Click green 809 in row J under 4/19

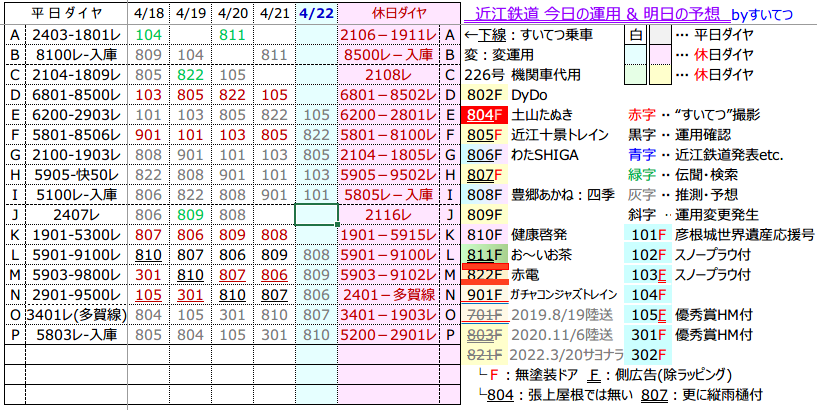[x=190, y=215]
